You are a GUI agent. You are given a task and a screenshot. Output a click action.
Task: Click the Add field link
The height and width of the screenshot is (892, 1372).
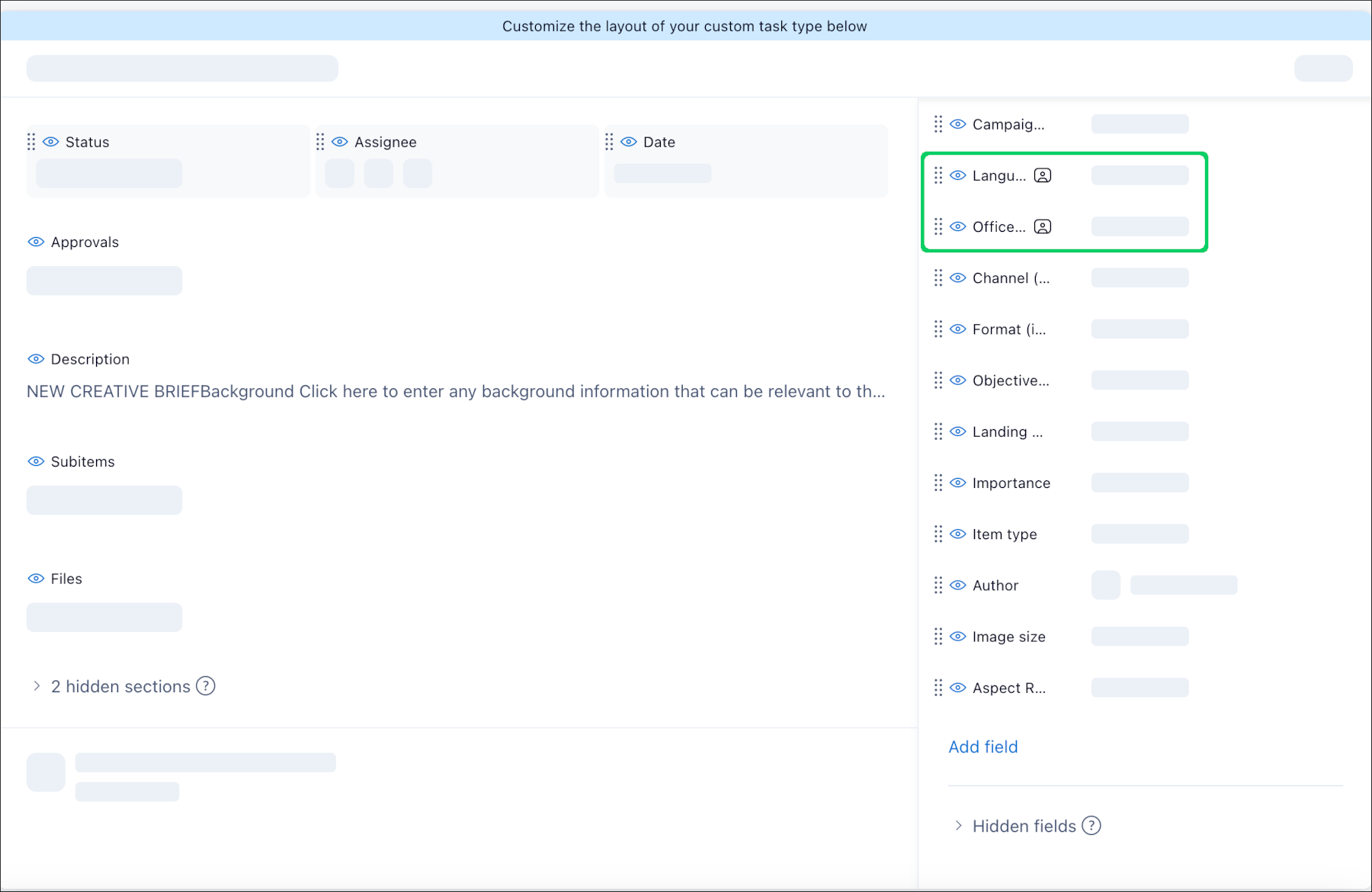[x=983, y=746]
